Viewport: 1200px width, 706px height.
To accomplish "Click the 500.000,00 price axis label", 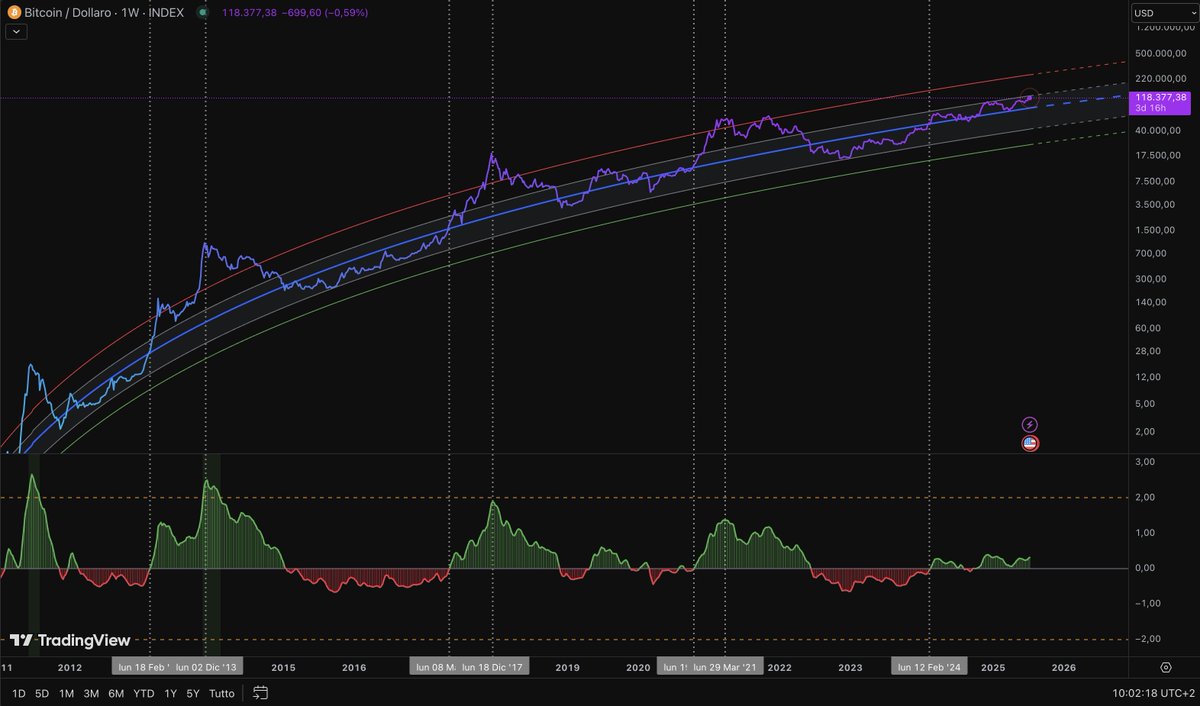I will click(1160, 53).
